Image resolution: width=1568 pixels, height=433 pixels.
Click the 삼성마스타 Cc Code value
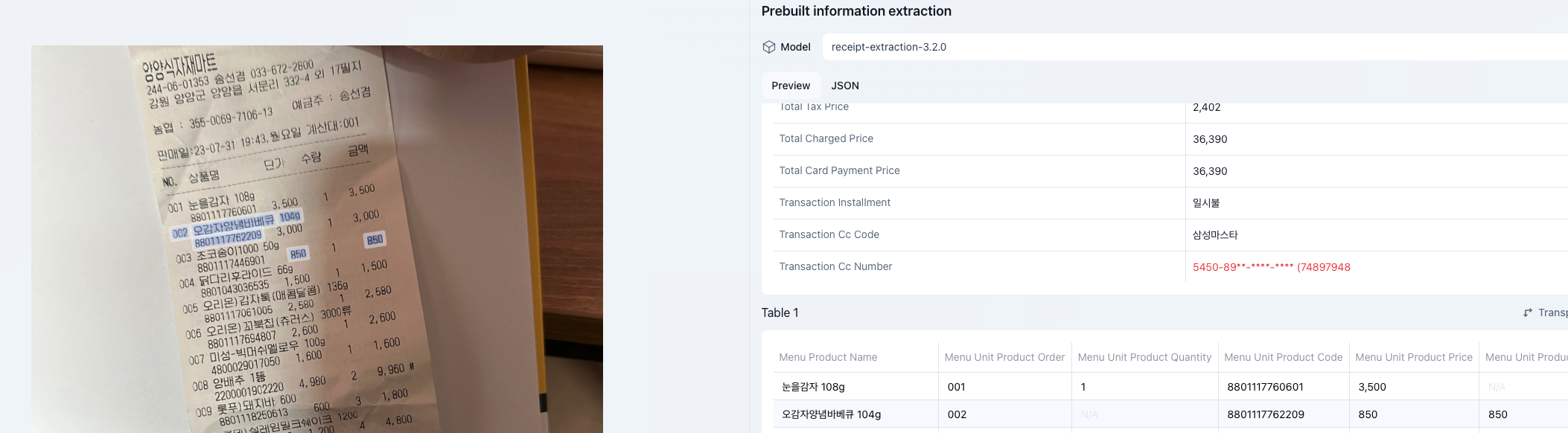pyautogui.click(x=1215, y=235)
